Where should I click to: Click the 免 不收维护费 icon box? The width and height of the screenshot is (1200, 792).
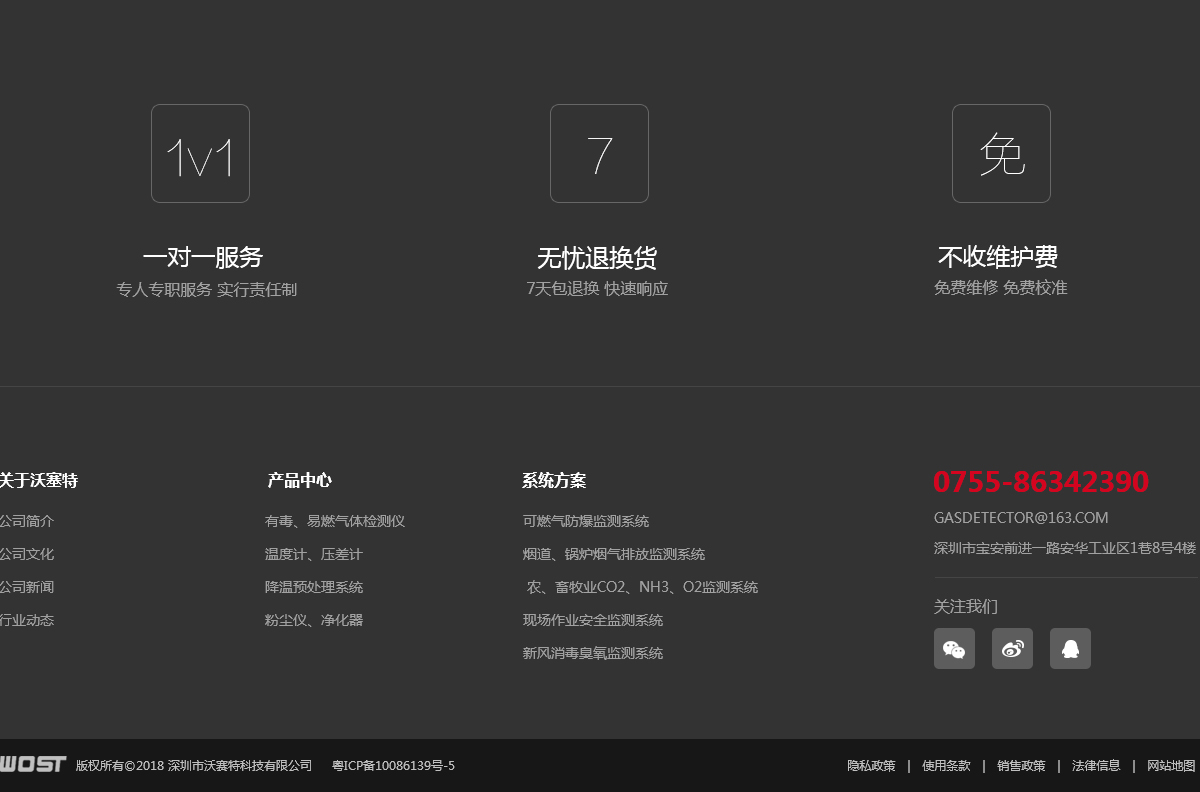(1001, 153)
